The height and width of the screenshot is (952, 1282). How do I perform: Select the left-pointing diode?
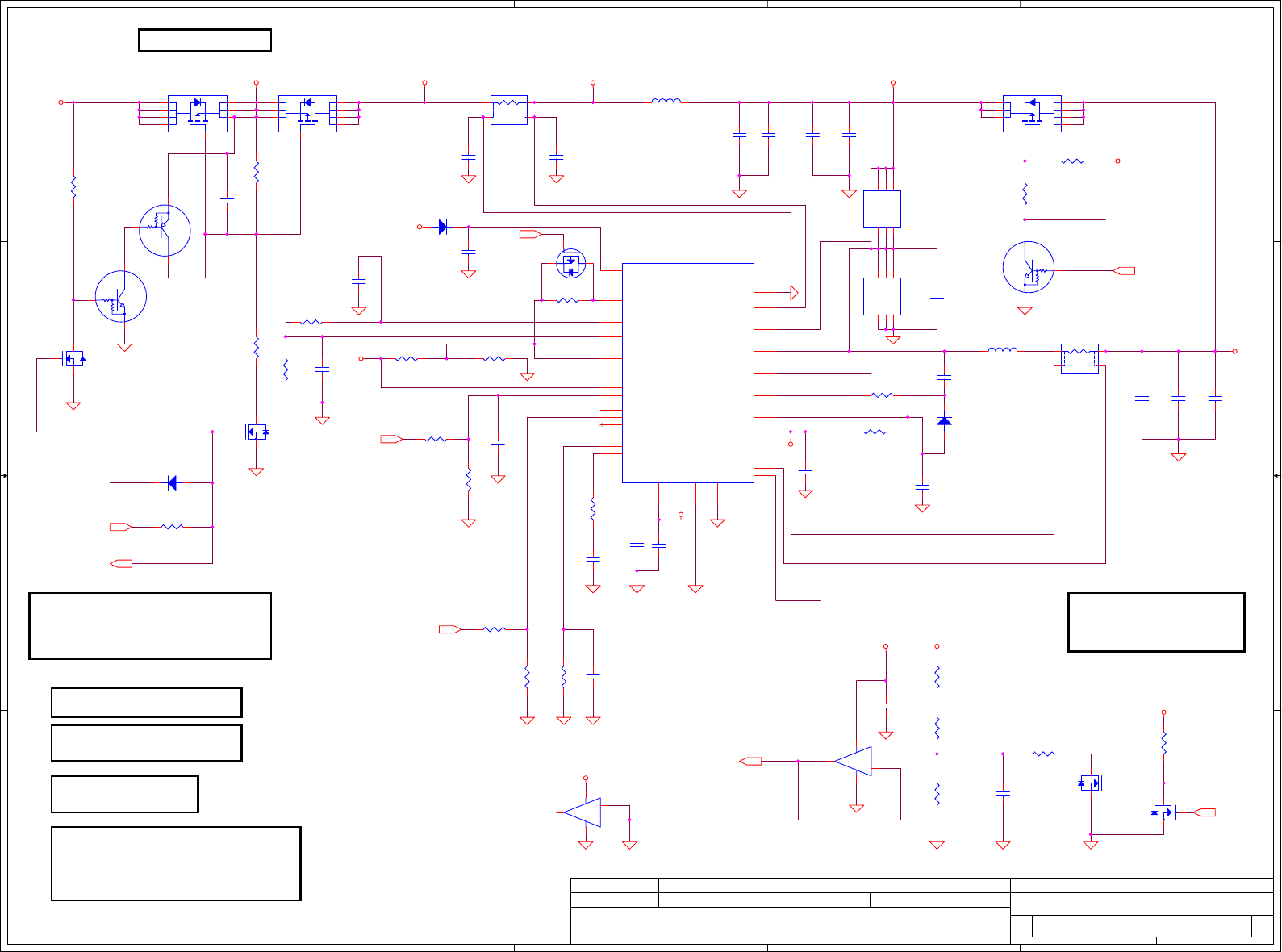[x=171, y=483]
